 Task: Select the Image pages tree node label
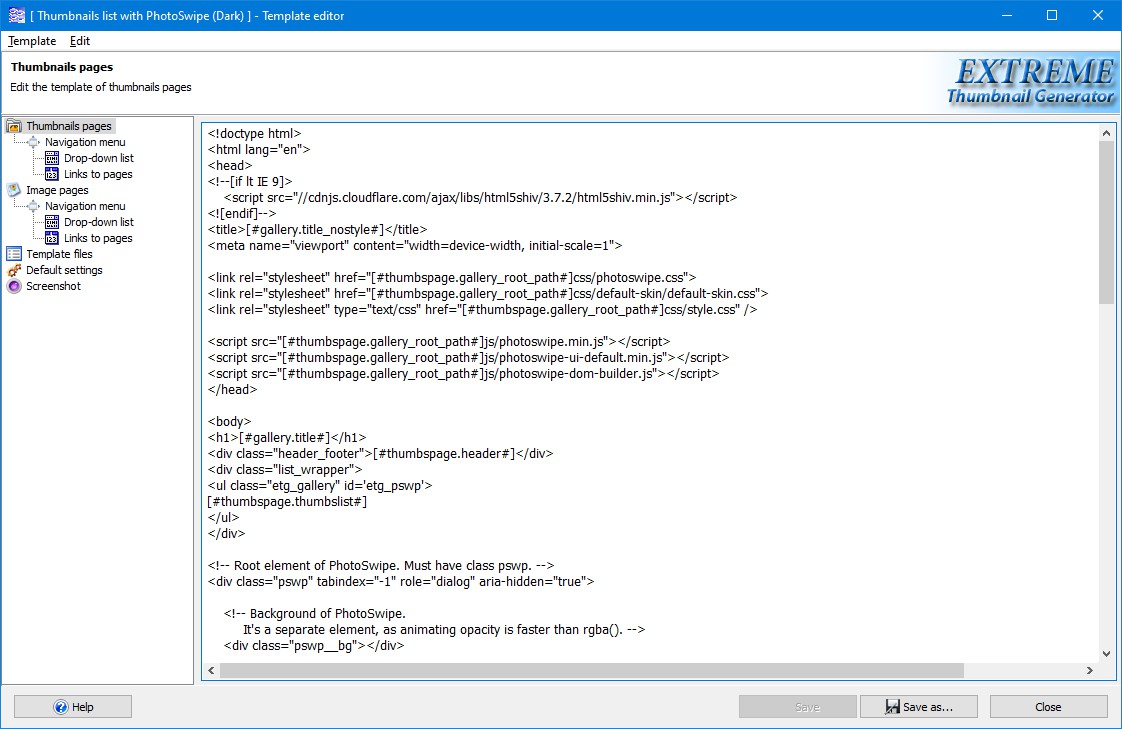(x=57, y=190)
